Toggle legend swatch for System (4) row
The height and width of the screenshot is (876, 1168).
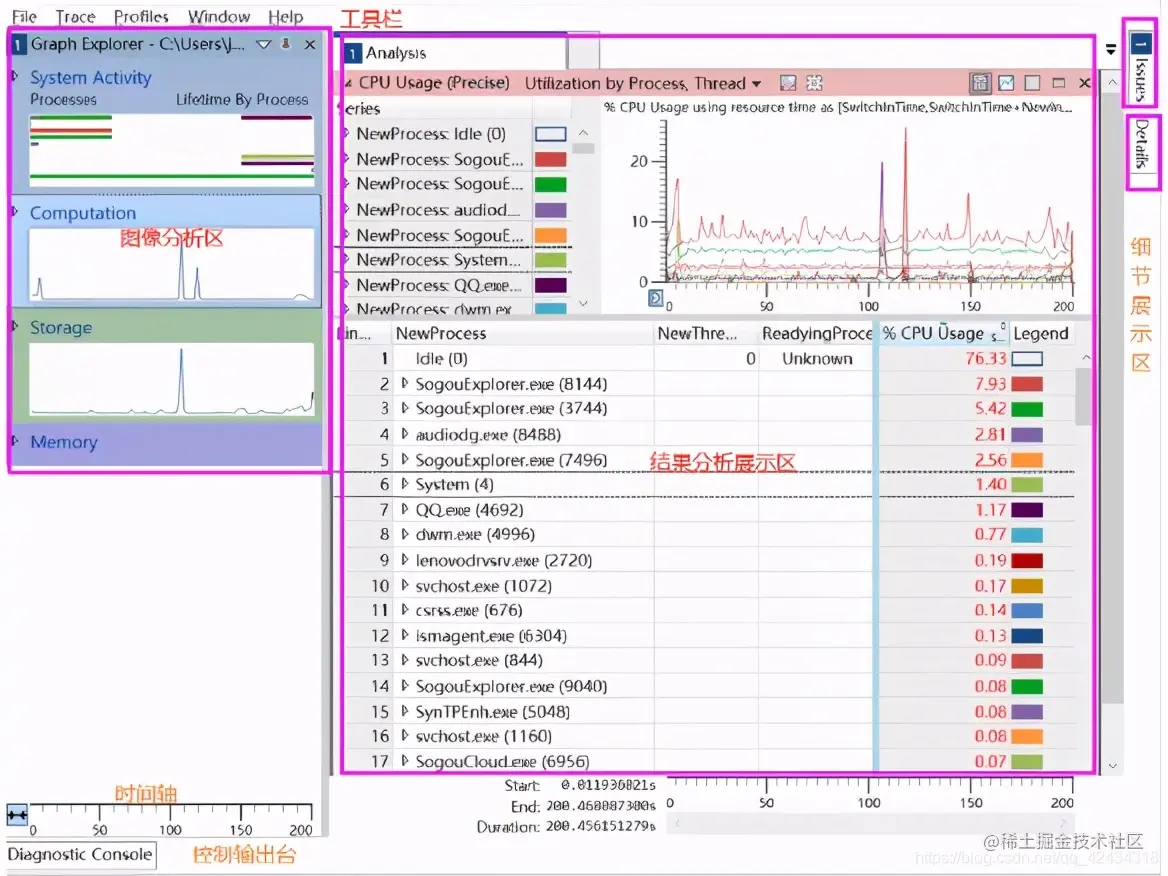(x=1027, y=484)
